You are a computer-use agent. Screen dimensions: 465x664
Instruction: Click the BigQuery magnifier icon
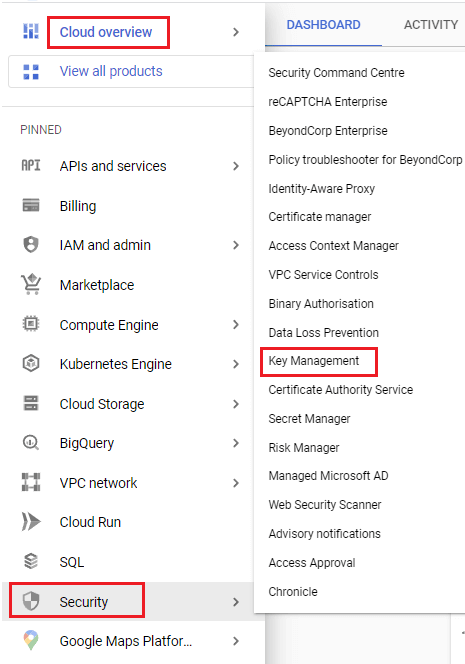click(x=31, y=443)
